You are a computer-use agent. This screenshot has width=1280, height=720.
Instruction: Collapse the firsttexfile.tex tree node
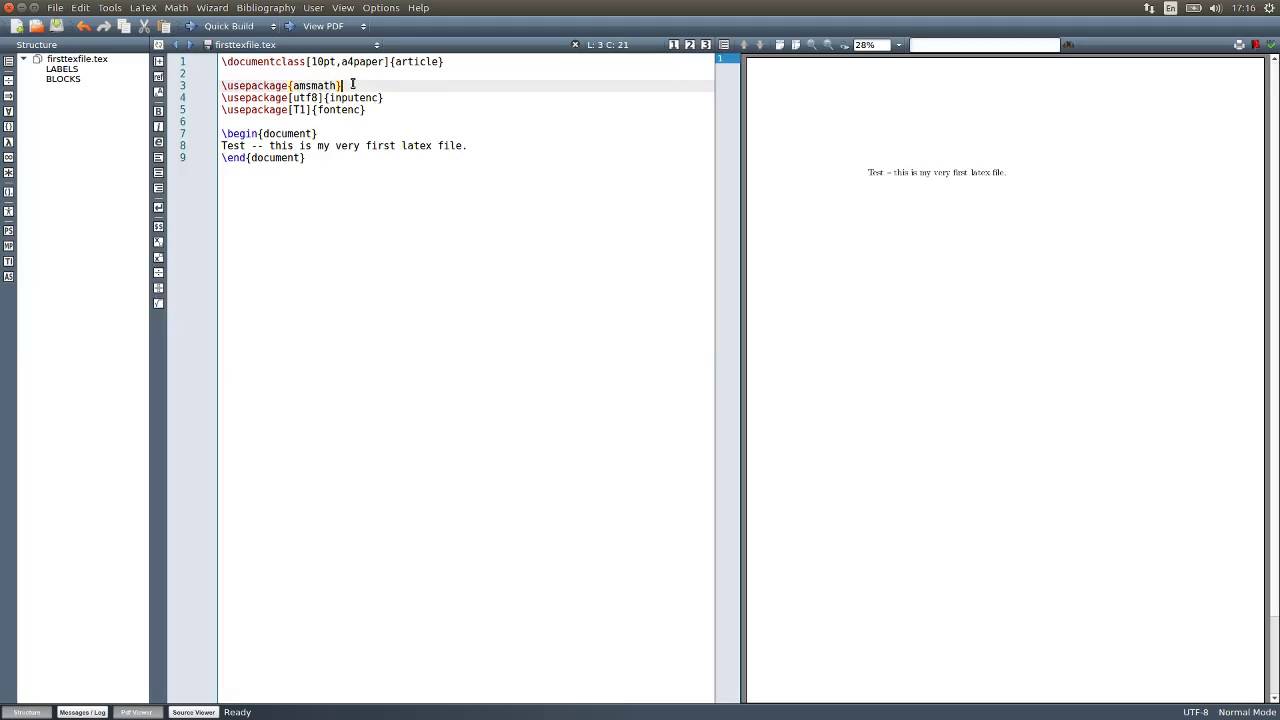coord(24,59)
